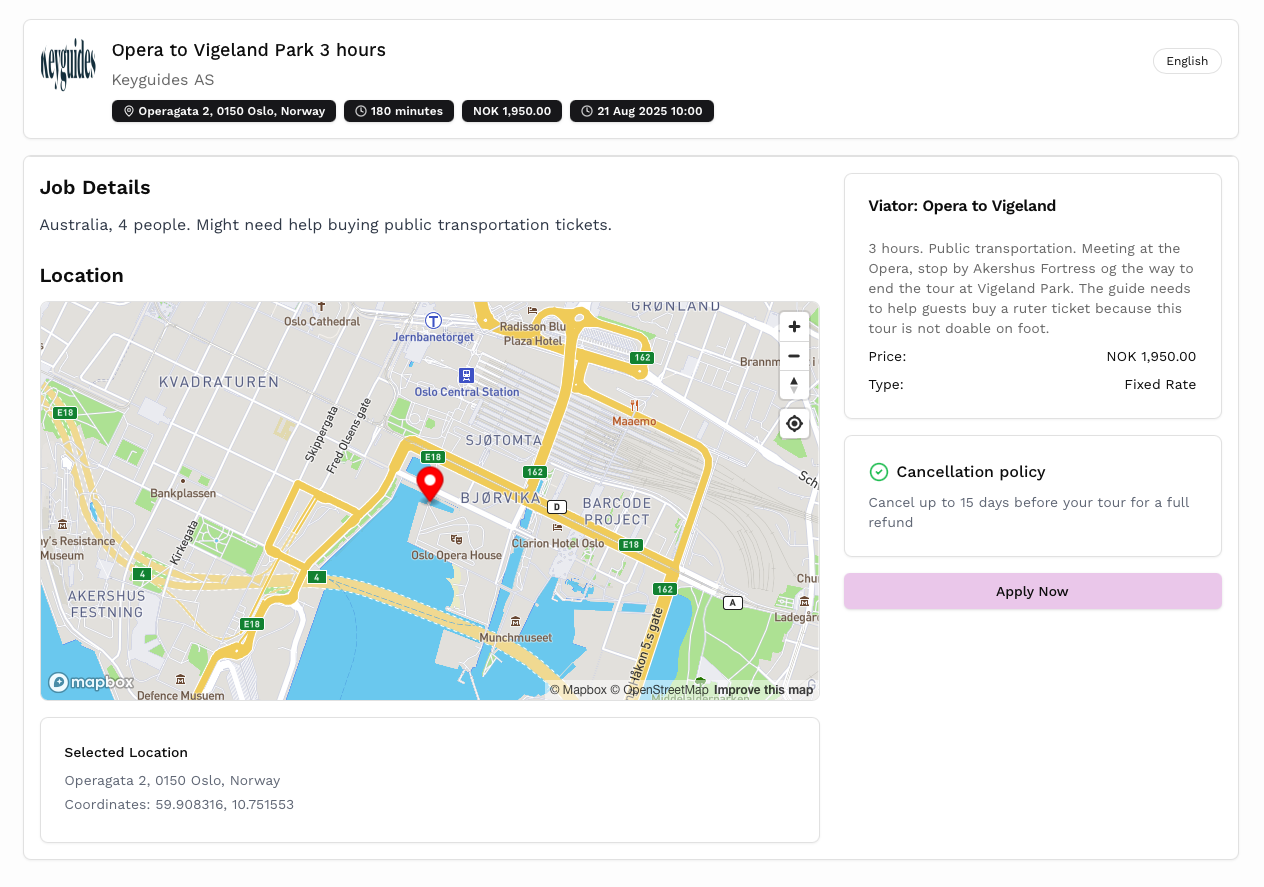Click the BARCODE PROJECT label on map
The image size is (1264, 887).
(617, 511)
